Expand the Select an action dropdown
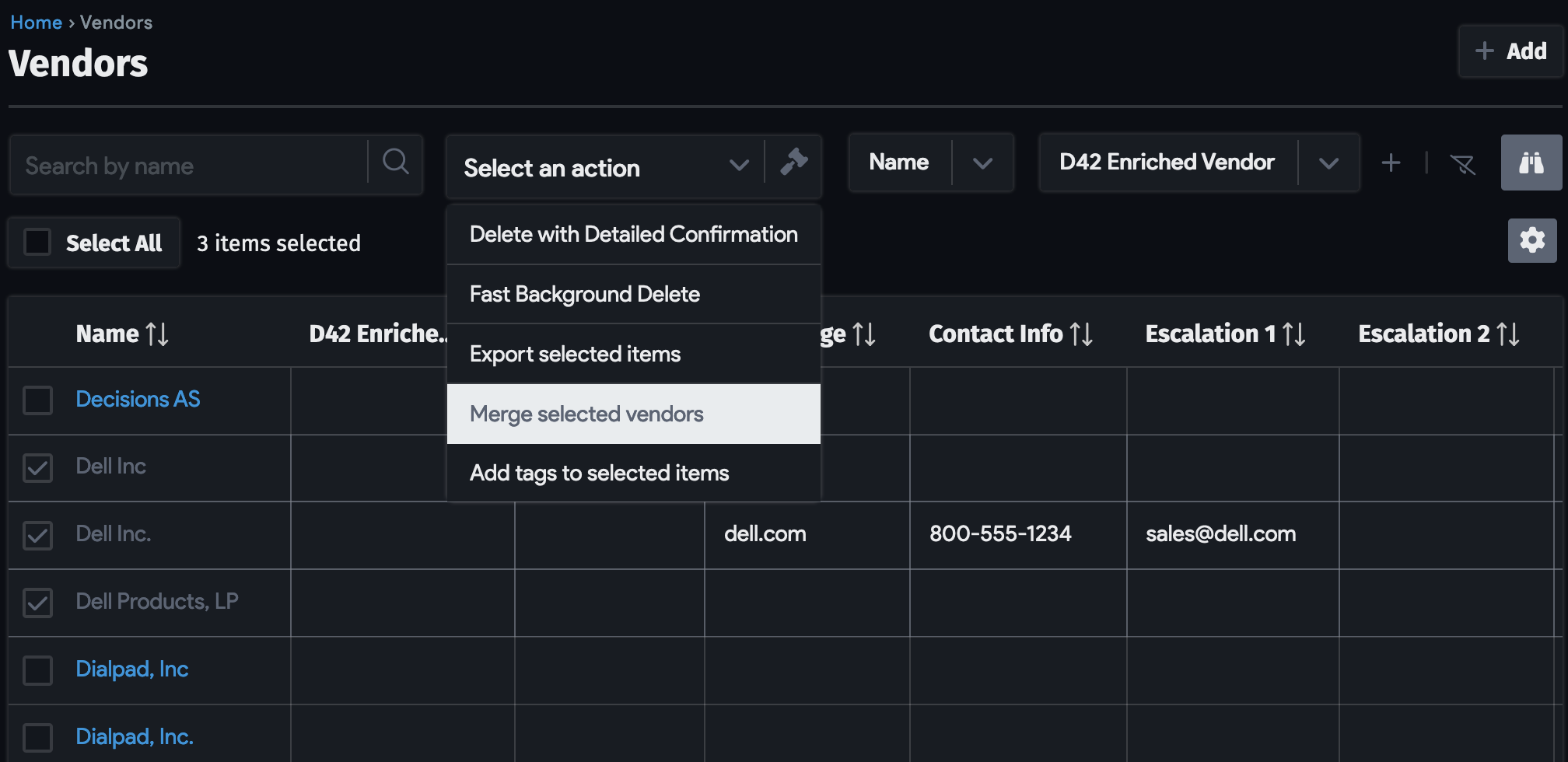 (x=739, y=166)
